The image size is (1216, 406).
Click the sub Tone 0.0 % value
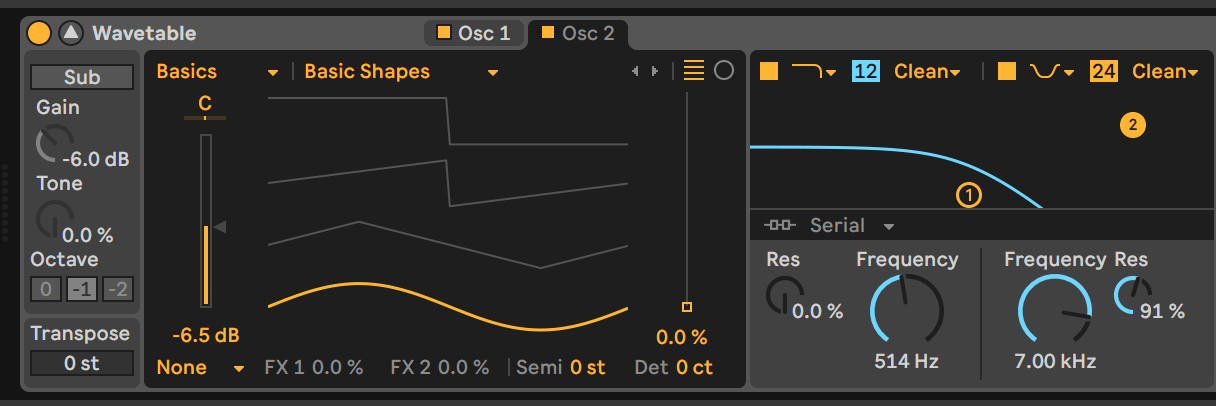click(87, 236)
